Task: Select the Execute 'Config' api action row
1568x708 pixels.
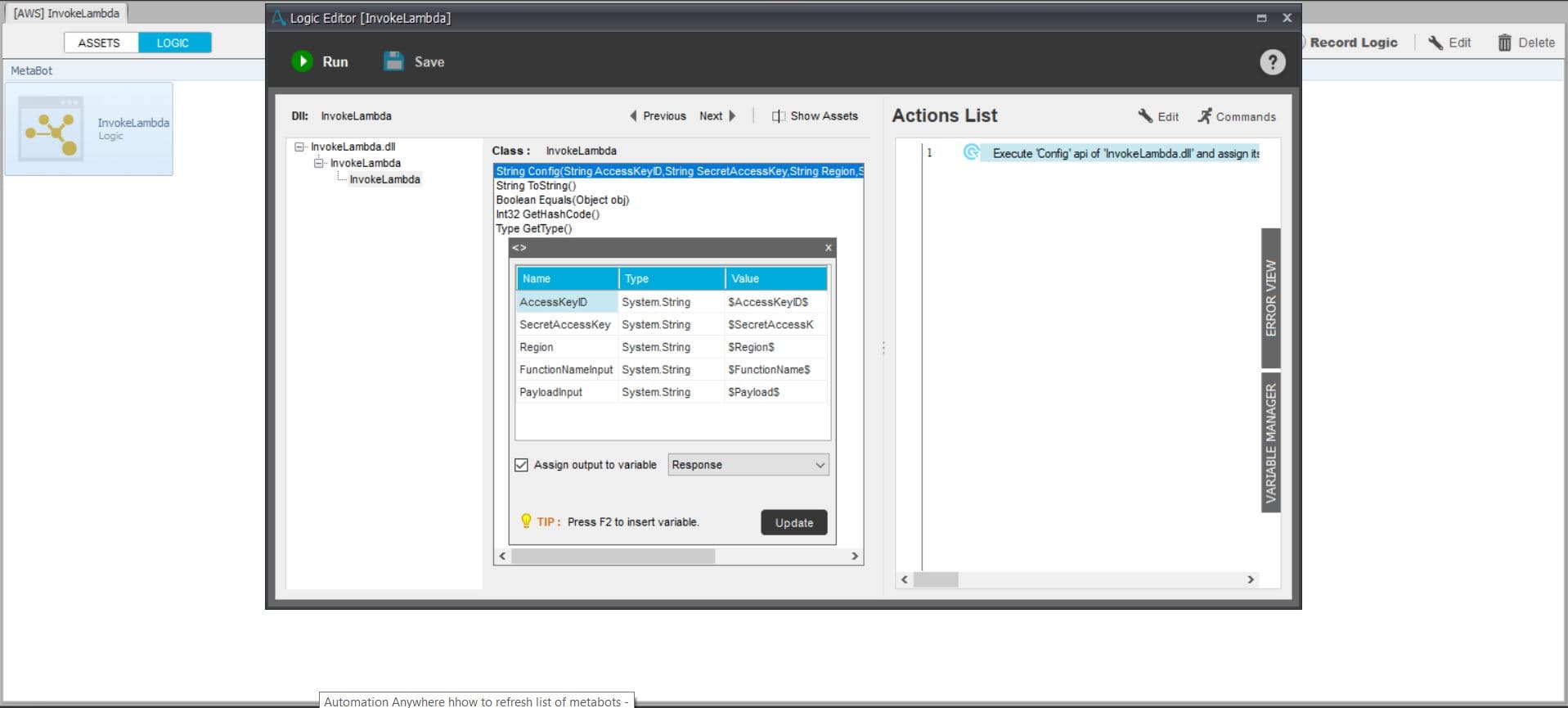Action: coord(1121,153)
